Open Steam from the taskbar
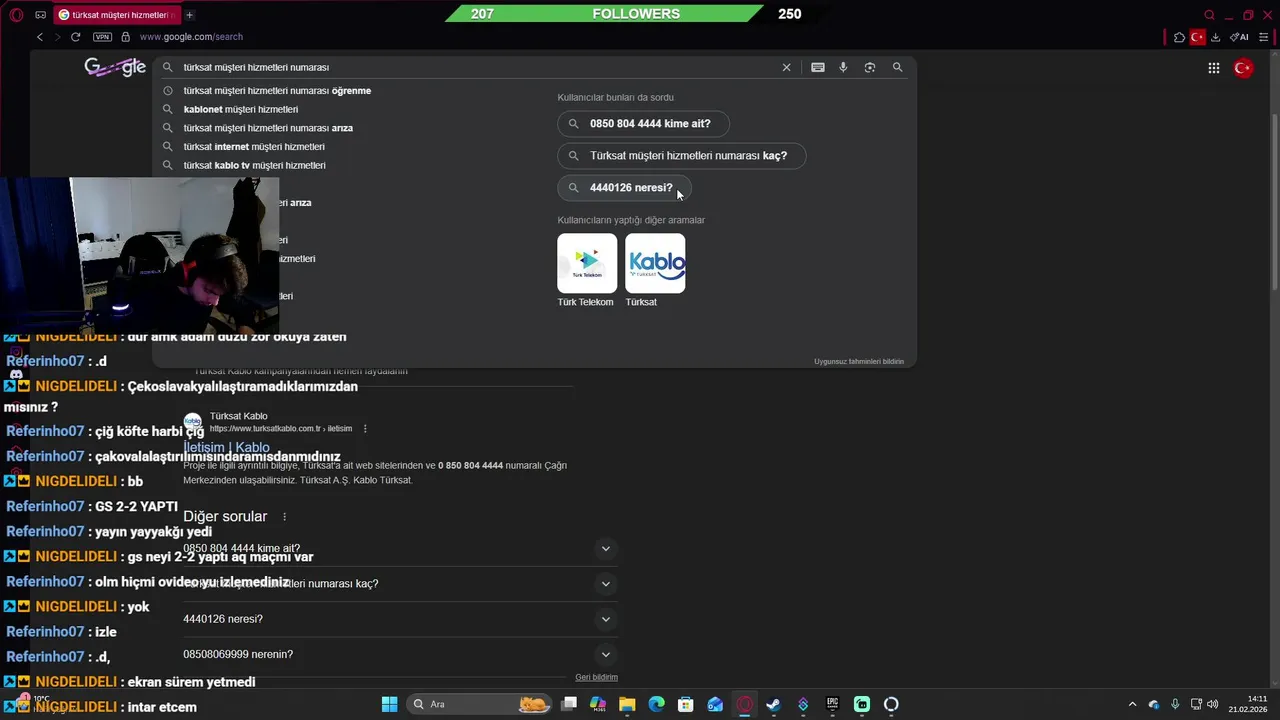Image resolution: width=1280 pixels, height=720 pixels. 773,704
